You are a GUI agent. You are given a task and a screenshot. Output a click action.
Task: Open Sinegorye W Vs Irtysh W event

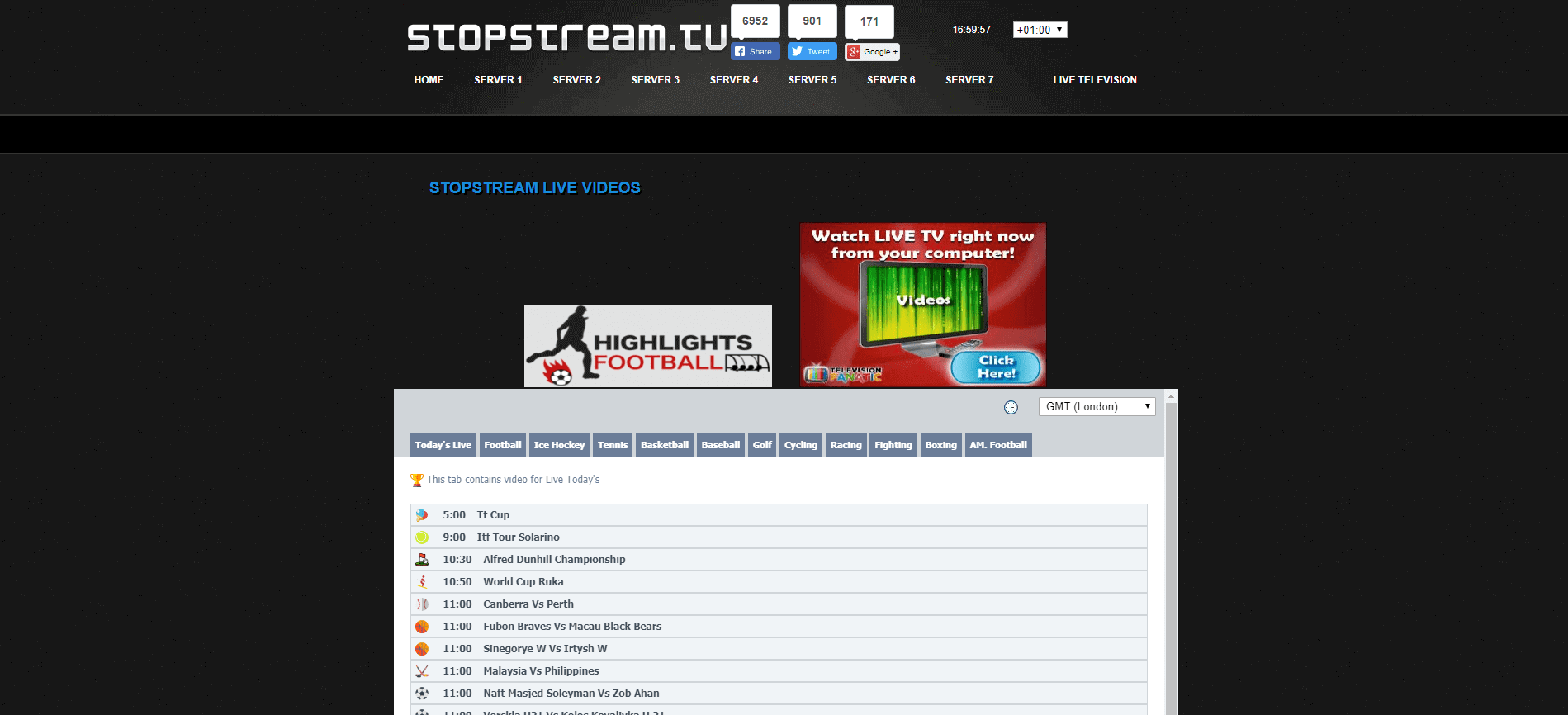[779, 648]
